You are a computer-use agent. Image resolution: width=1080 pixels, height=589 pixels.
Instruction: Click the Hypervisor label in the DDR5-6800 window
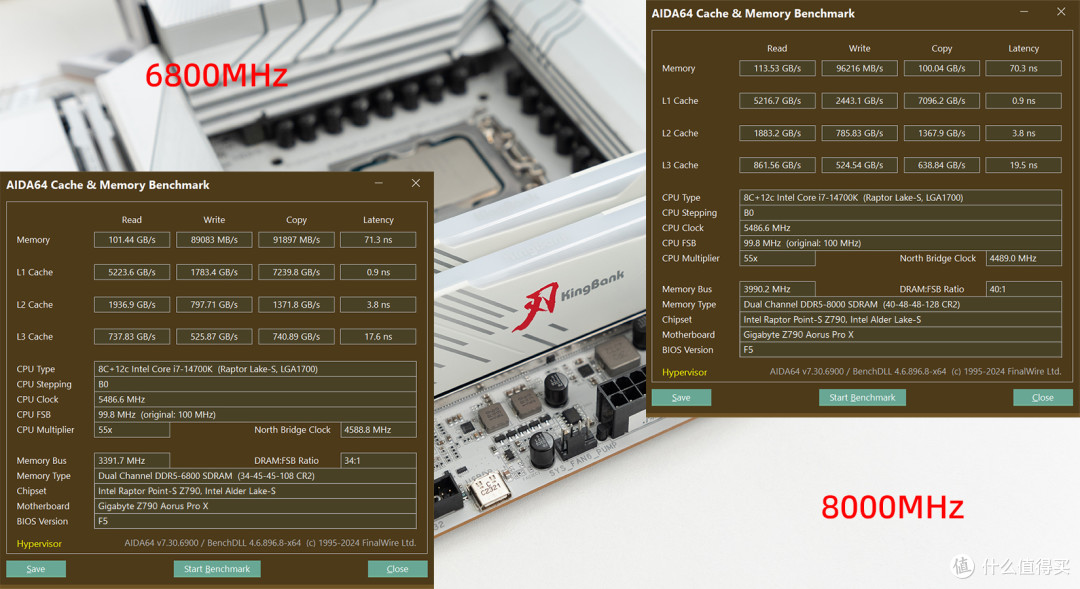39,544
